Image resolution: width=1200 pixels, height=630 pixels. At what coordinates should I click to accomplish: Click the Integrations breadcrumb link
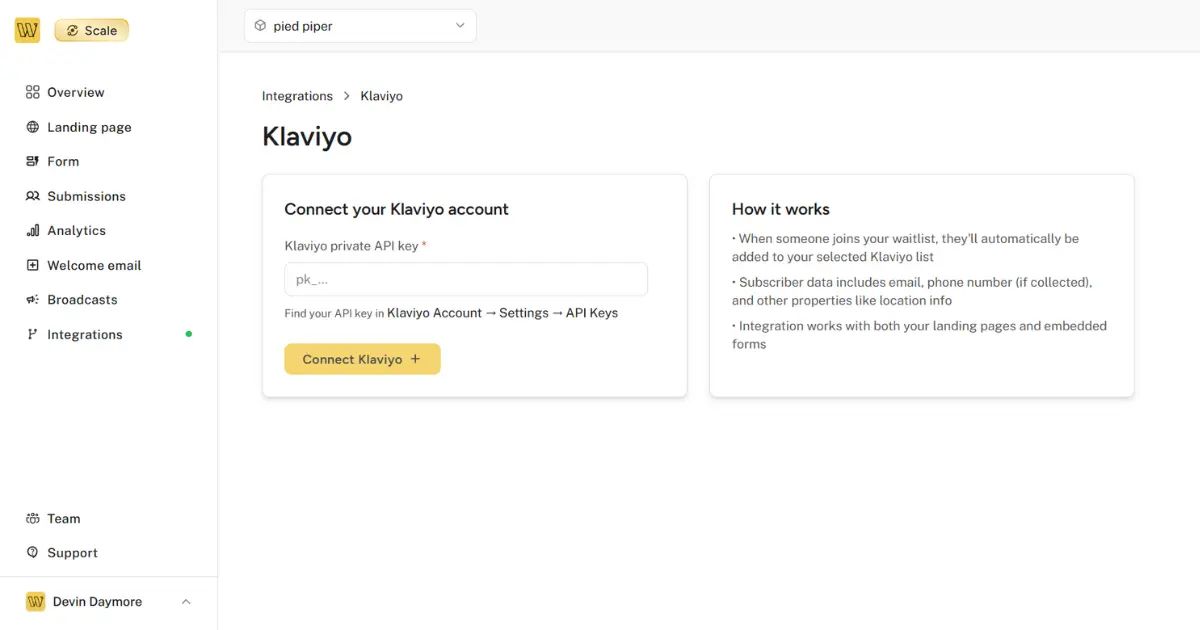(x=297, y=96)
